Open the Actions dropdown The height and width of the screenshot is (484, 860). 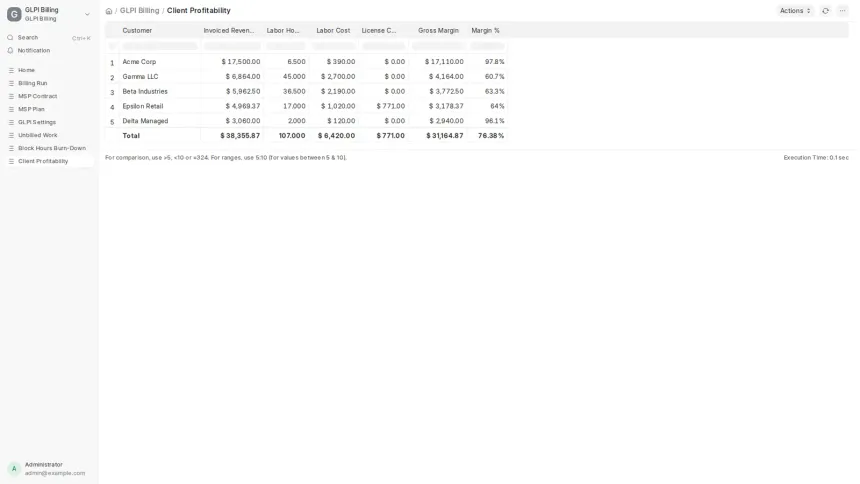[795, 11]
